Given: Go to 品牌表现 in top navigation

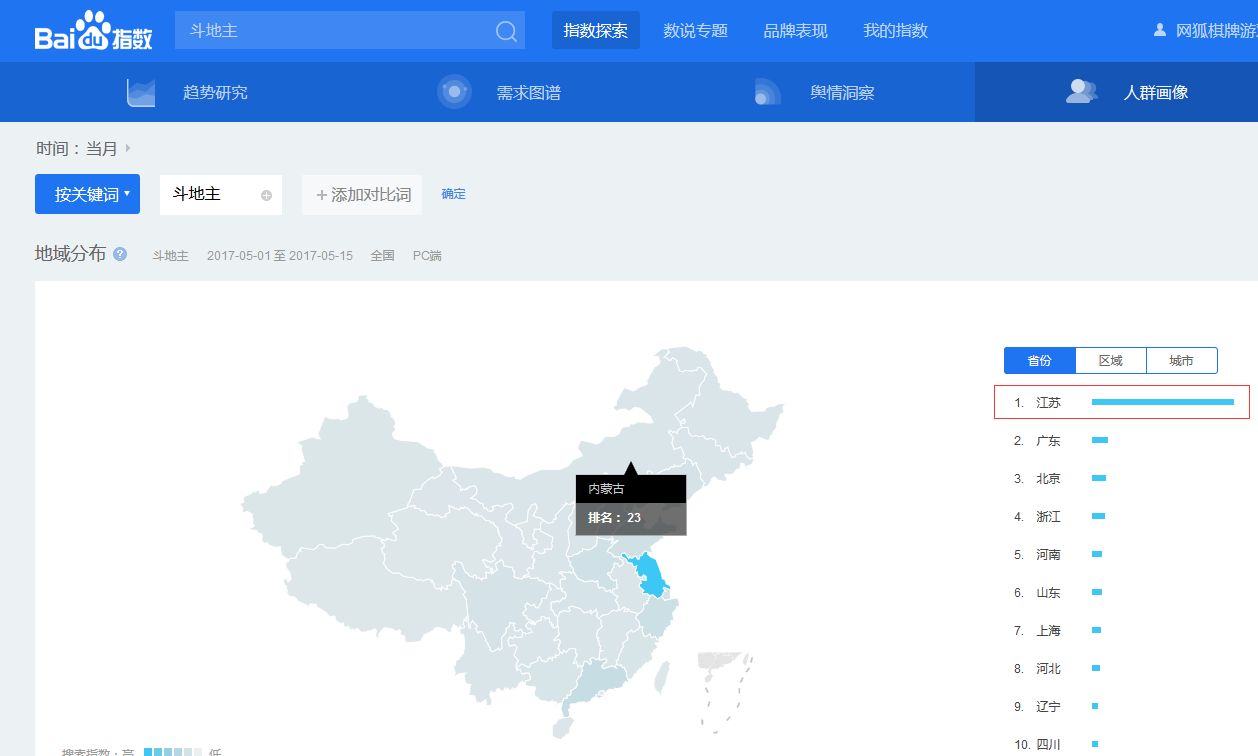Looking at the screenshot, I should [795, 31].
